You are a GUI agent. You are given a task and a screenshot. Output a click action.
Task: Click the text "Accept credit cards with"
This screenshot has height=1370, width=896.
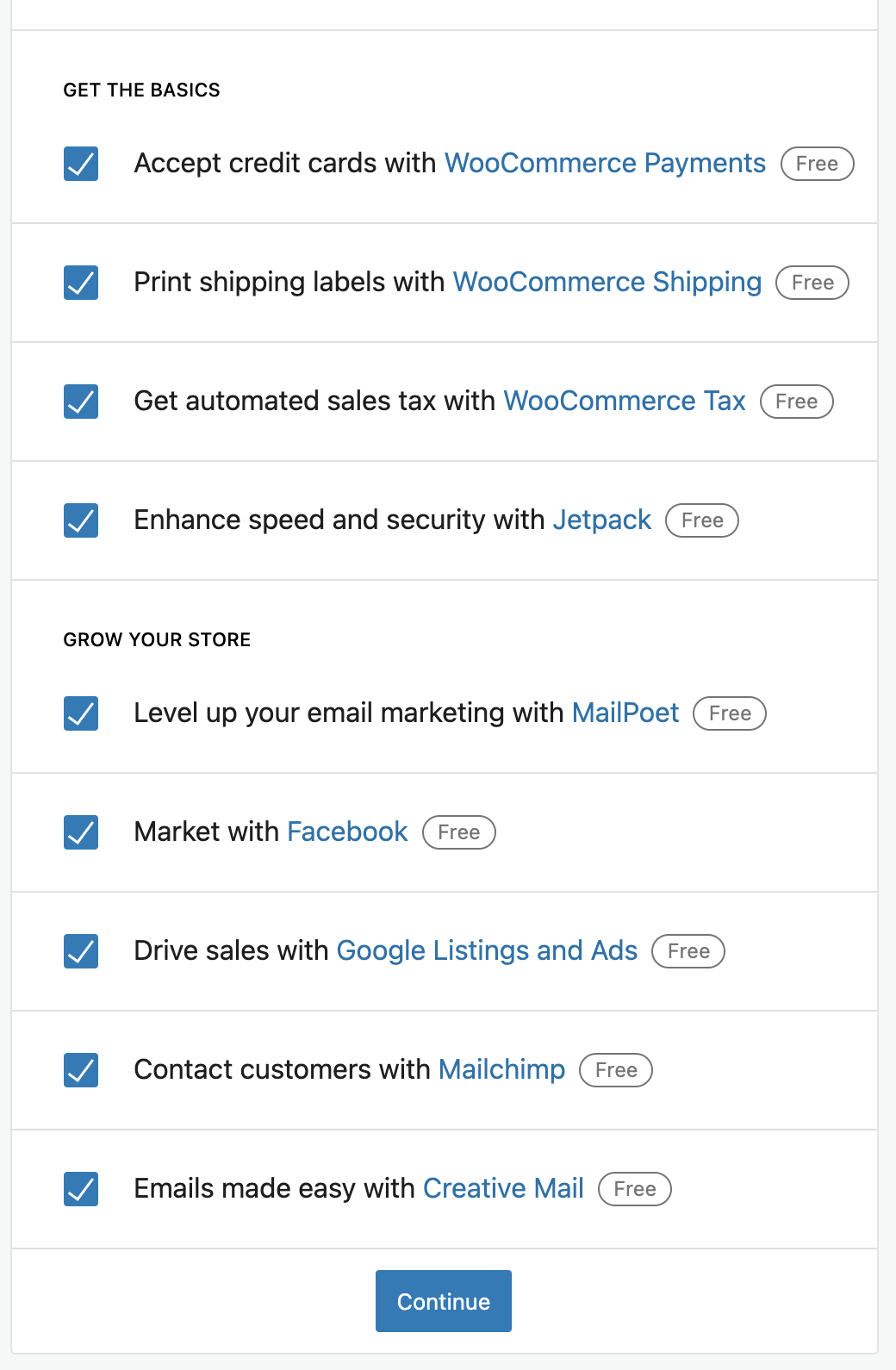tap(285, 163)
